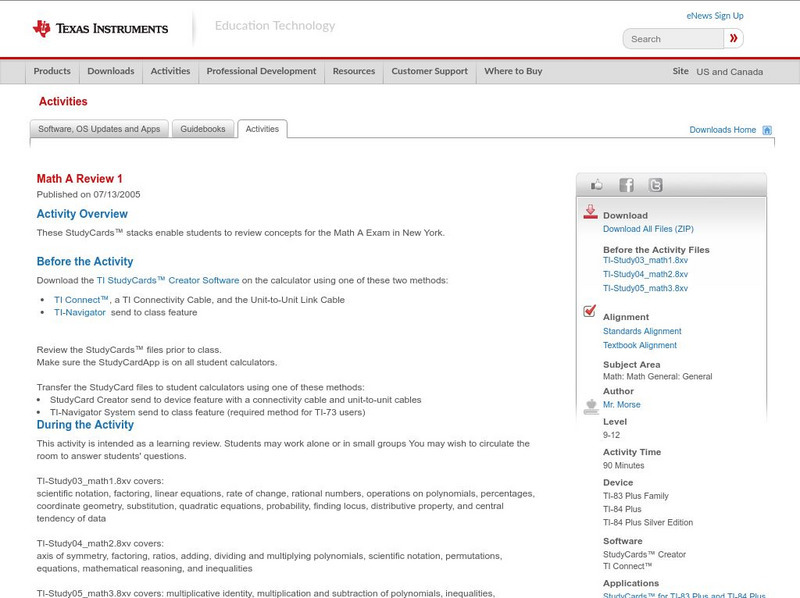Share the activity on Twitter
Viewport: 800px width, 598px height.
click(655, 185)
